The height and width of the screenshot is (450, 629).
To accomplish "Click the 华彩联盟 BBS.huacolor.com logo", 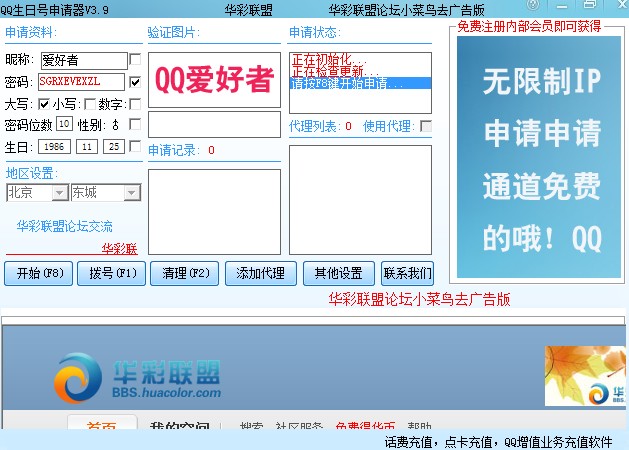I will click(138, 378).
